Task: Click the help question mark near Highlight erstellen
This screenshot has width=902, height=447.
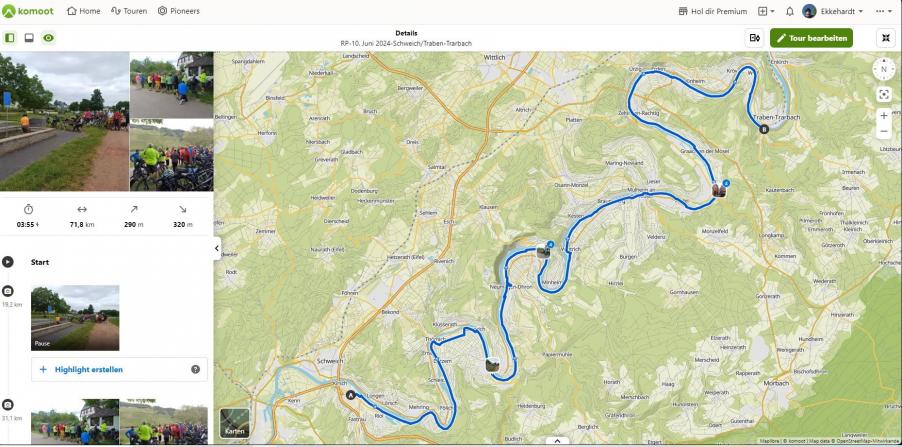Action: click(195, 369)
